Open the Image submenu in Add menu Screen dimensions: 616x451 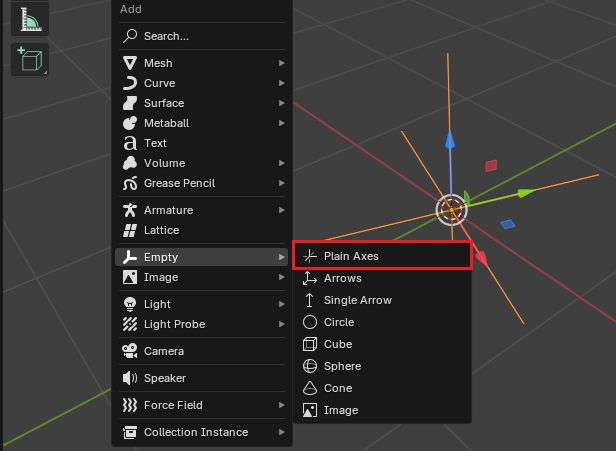pyautogui.click(x=202, y=277)
